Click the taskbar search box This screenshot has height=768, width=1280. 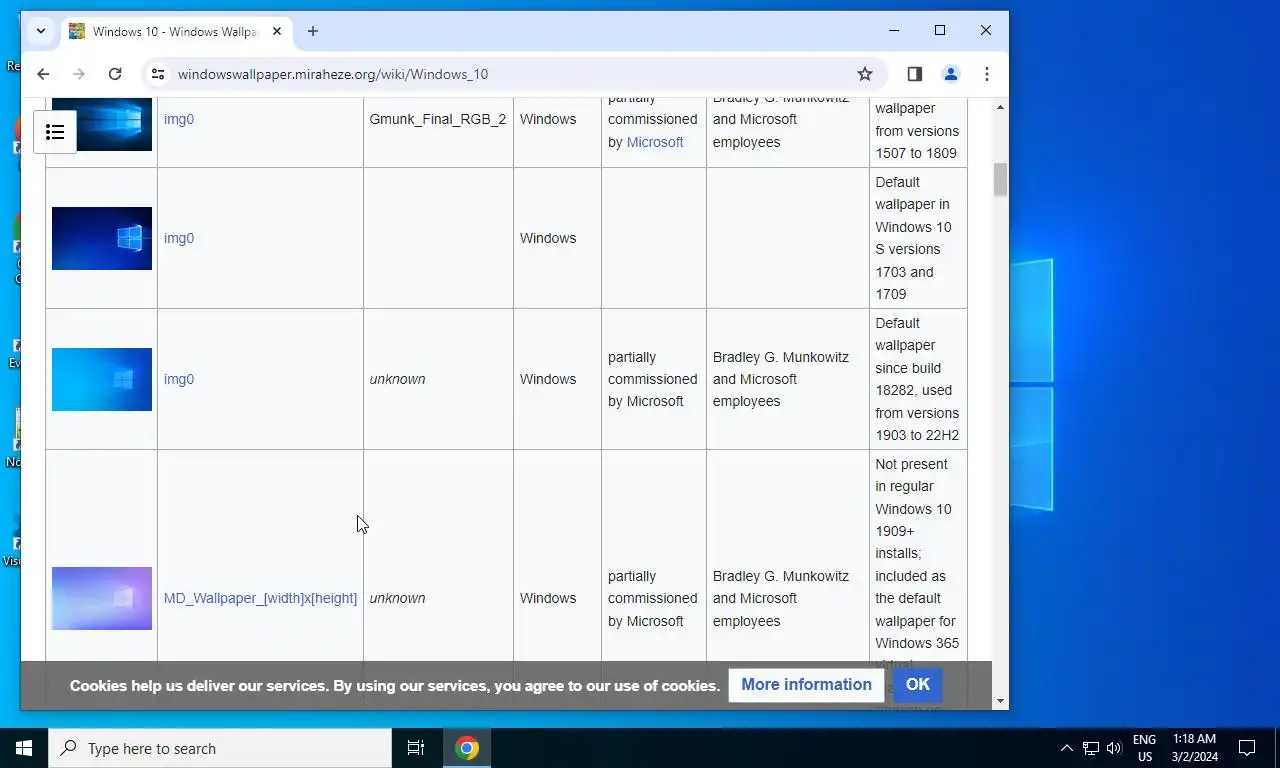click(x=220, y=748)
